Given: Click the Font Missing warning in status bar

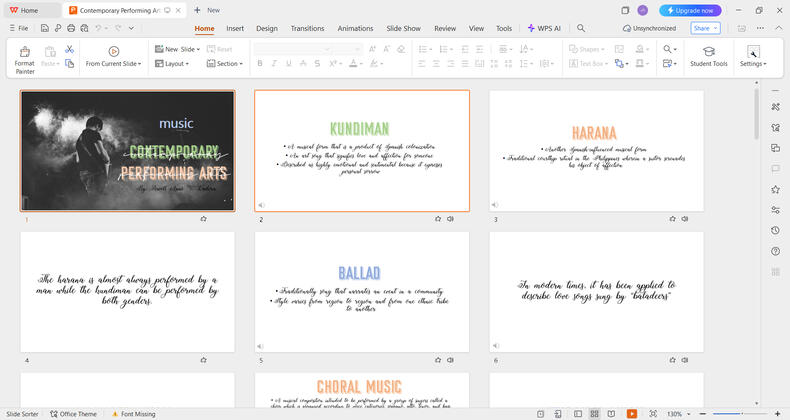Looking at the screenshot, I should [134, 414].
